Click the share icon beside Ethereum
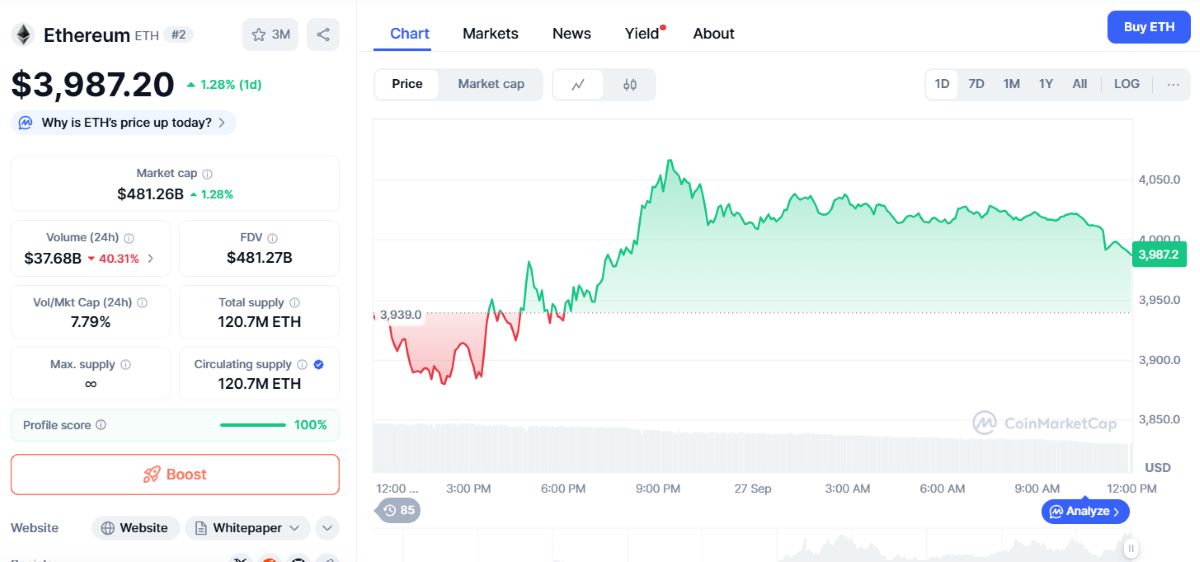This screenshot has height=562, width=1200. 323,34
